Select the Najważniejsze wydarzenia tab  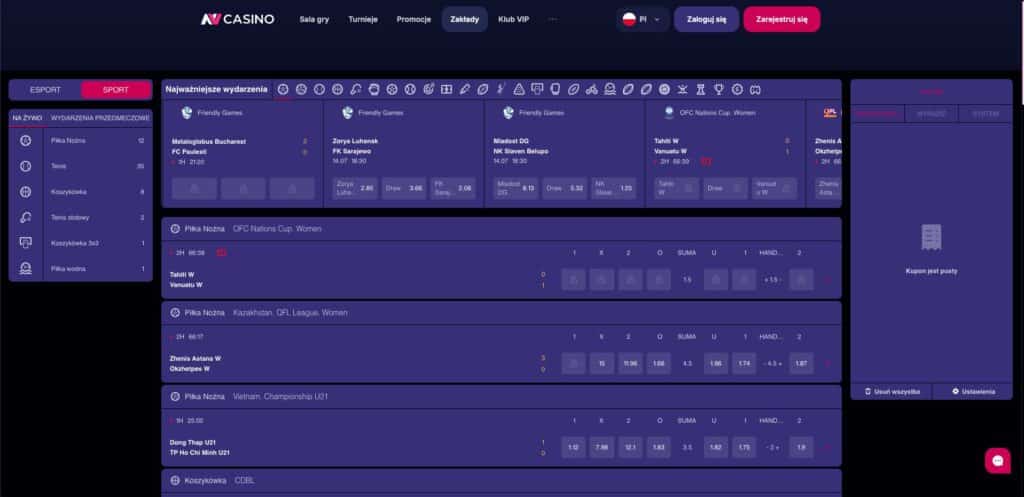[216, 89]
